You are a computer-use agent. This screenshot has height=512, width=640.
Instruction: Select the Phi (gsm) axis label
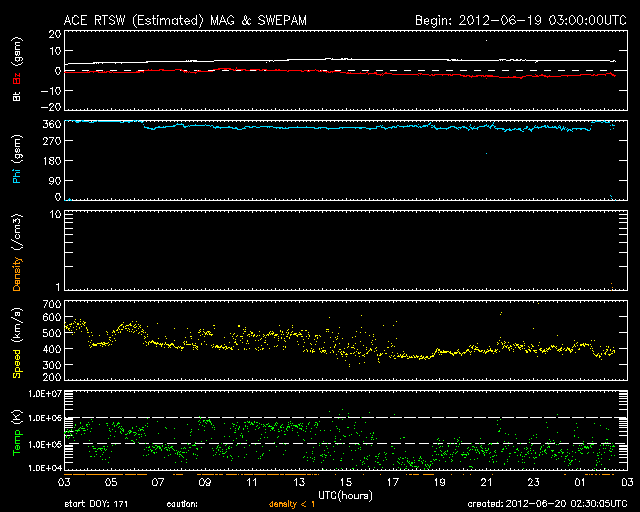(x=17, y=161)
